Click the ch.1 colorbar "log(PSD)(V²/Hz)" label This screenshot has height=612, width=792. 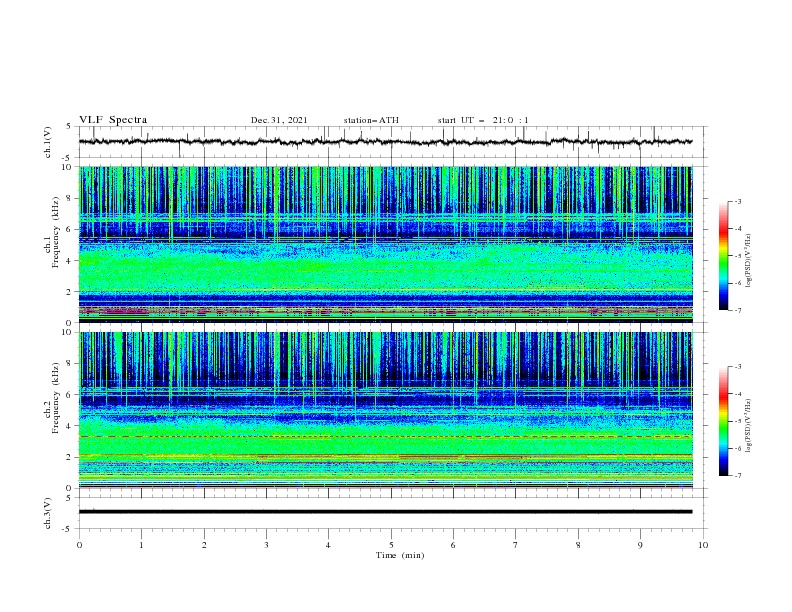[x=749, y=260]
